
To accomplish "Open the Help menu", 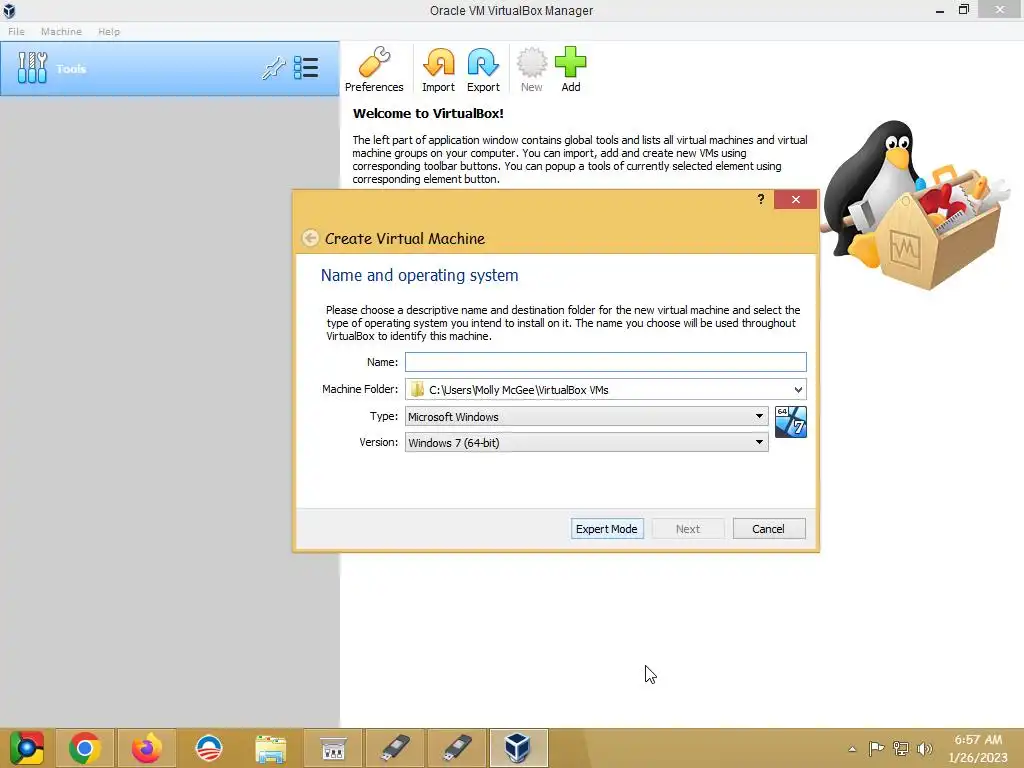I will pos(109,31).
